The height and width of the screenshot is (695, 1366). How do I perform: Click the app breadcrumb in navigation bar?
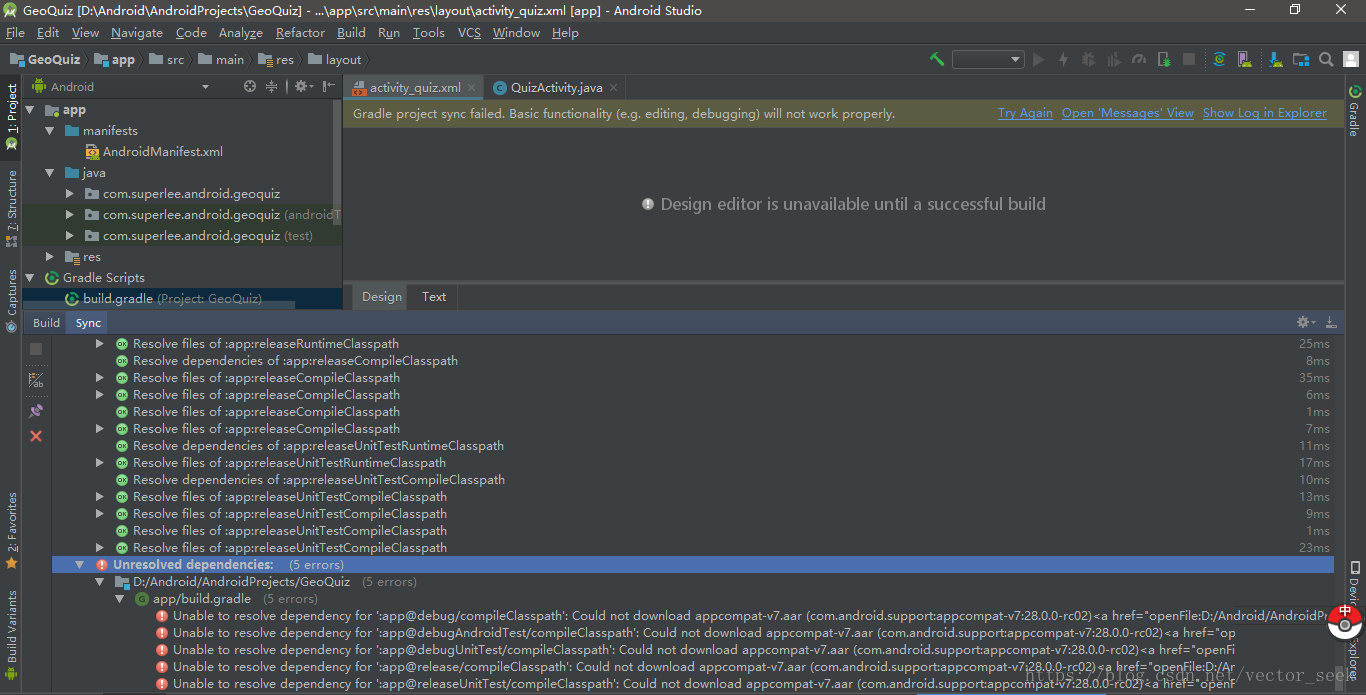114,59
